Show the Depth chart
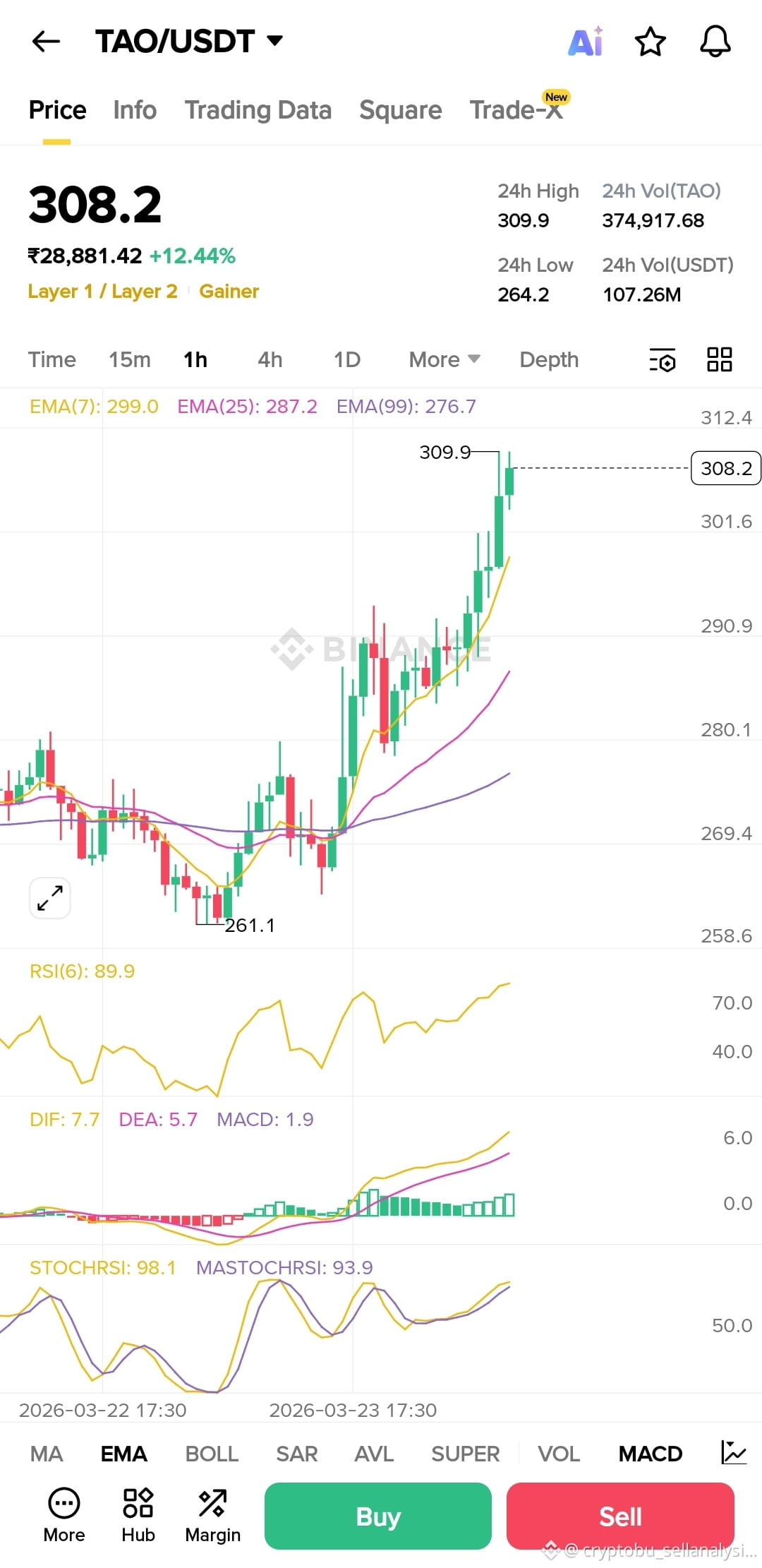Image resolution: width=762 pixels, height=1568 pixels. [549, 359]
